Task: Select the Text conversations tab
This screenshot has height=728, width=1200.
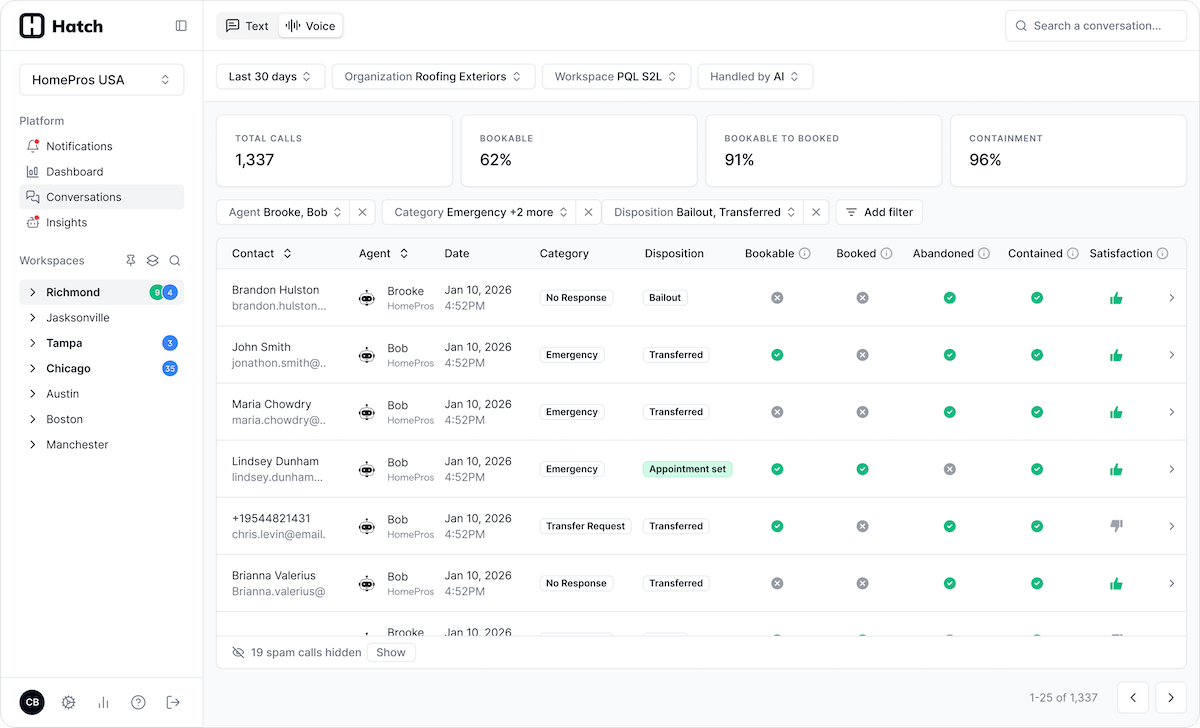Action: click(246, 26)
